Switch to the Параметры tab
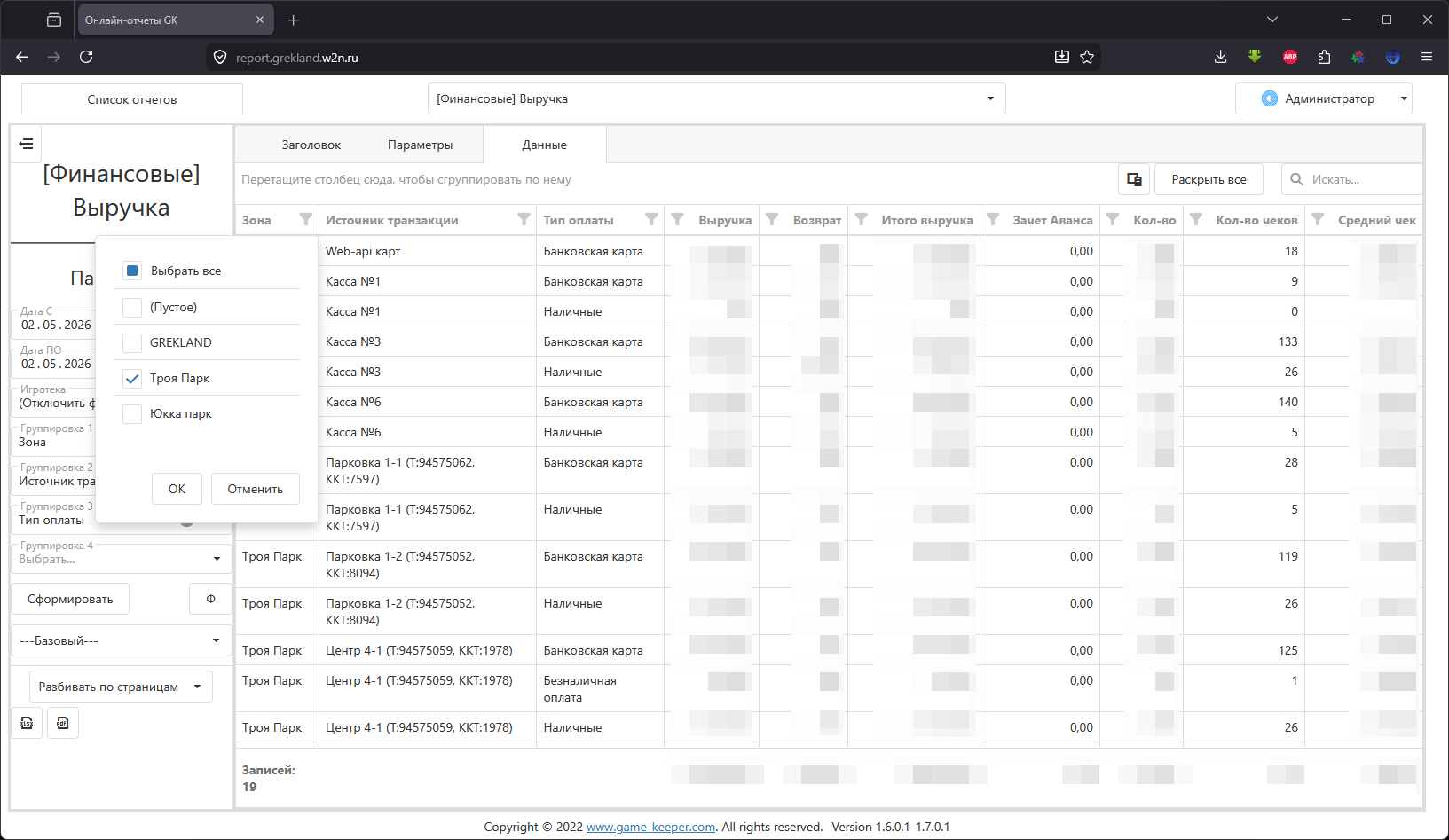Screen dimensions: 1449x840 420,145
